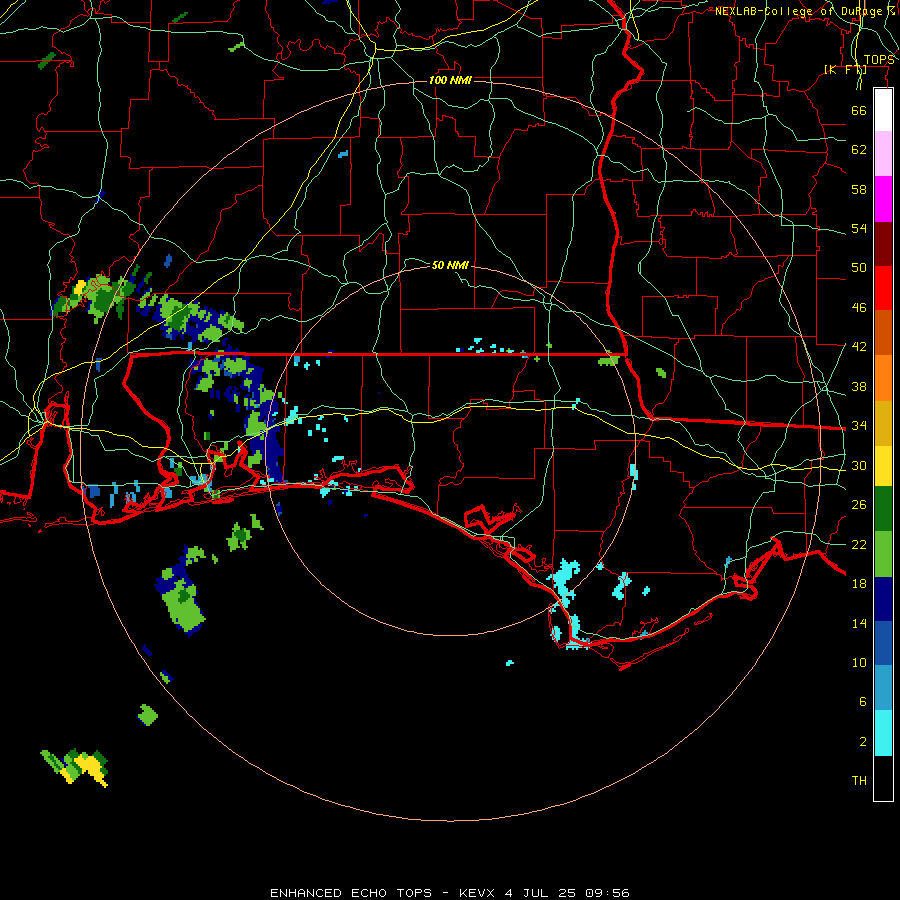
Task: Click the 62 legend value
Action: pyautogui.click(x=859, y=150)
